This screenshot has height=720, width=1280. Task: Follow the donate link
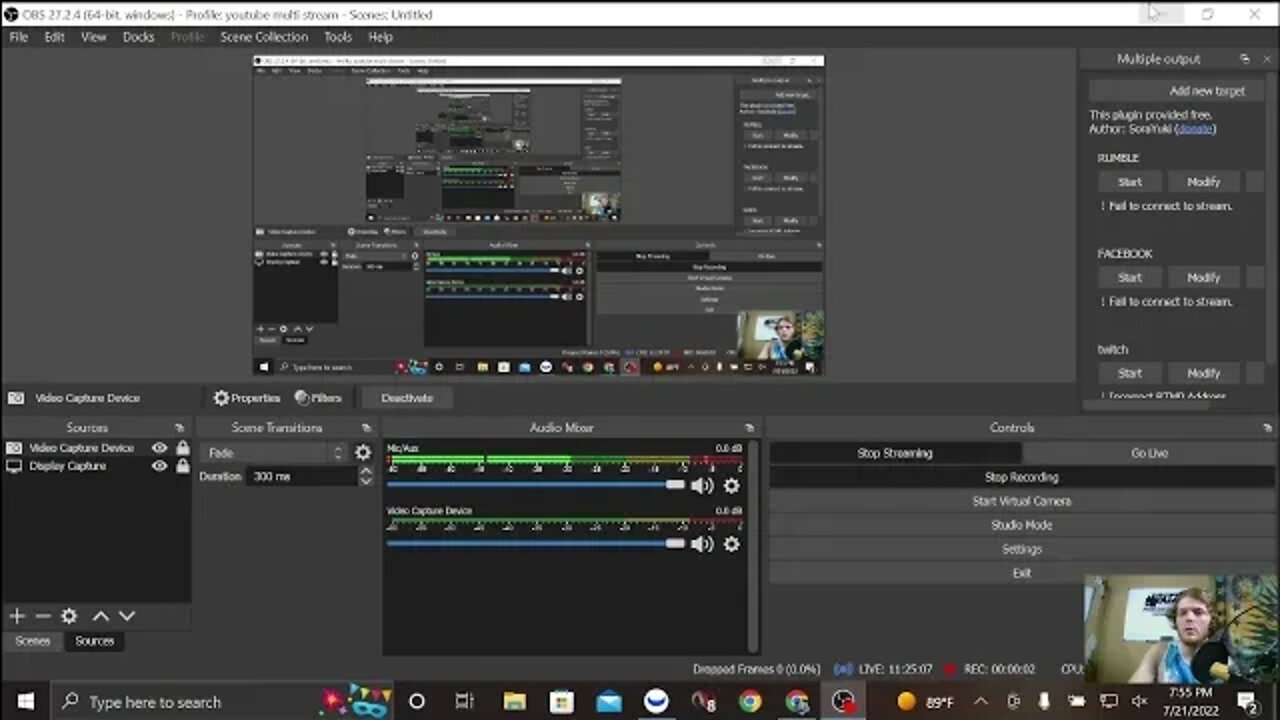[1195, 129]
